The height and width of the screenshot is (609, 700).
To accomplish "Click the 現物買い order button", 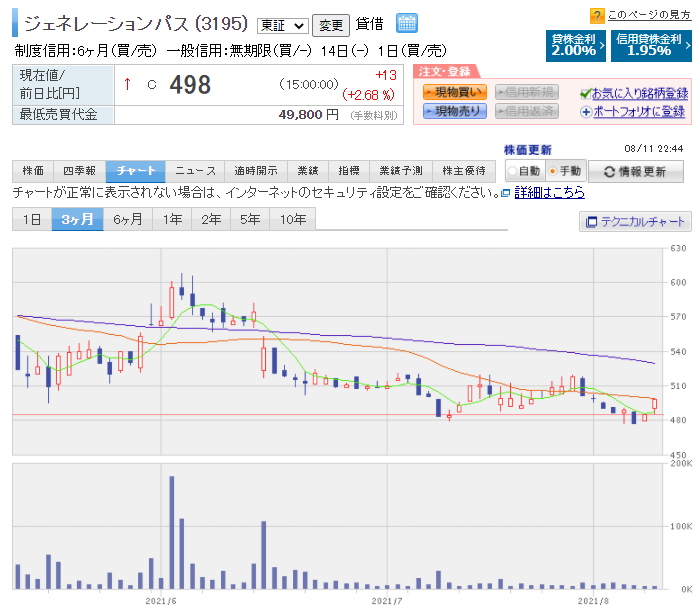I will pyautogui.click(x=454, y=92).
